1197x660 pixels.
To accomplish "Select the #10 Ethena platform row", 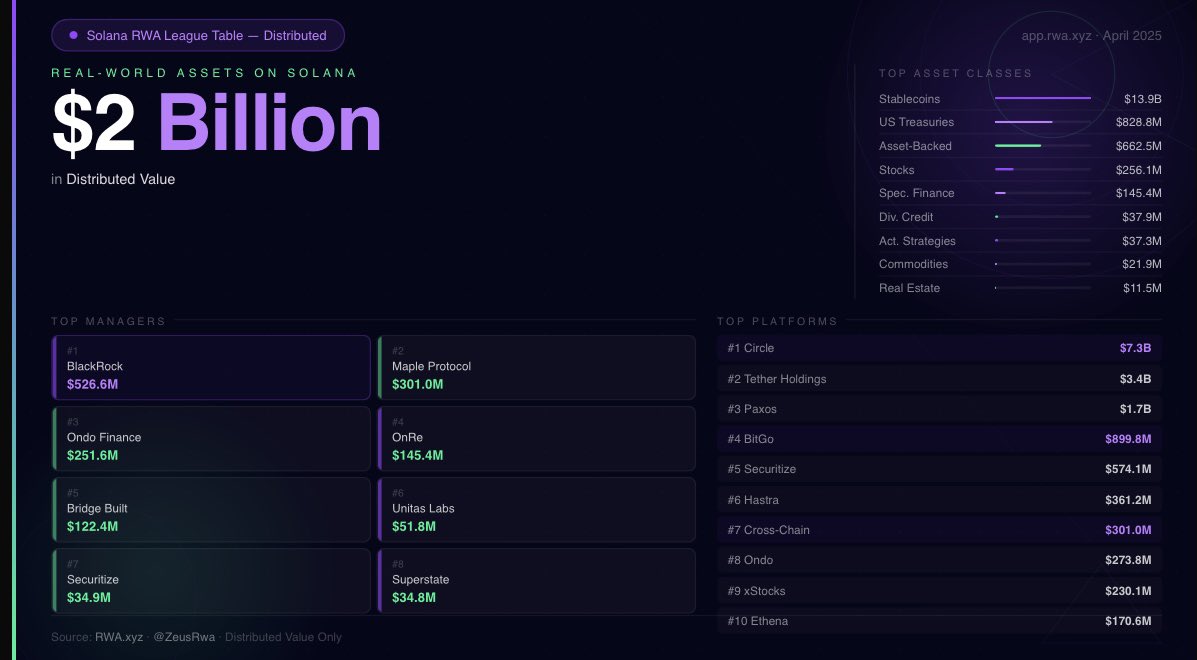I will point(939,621).
